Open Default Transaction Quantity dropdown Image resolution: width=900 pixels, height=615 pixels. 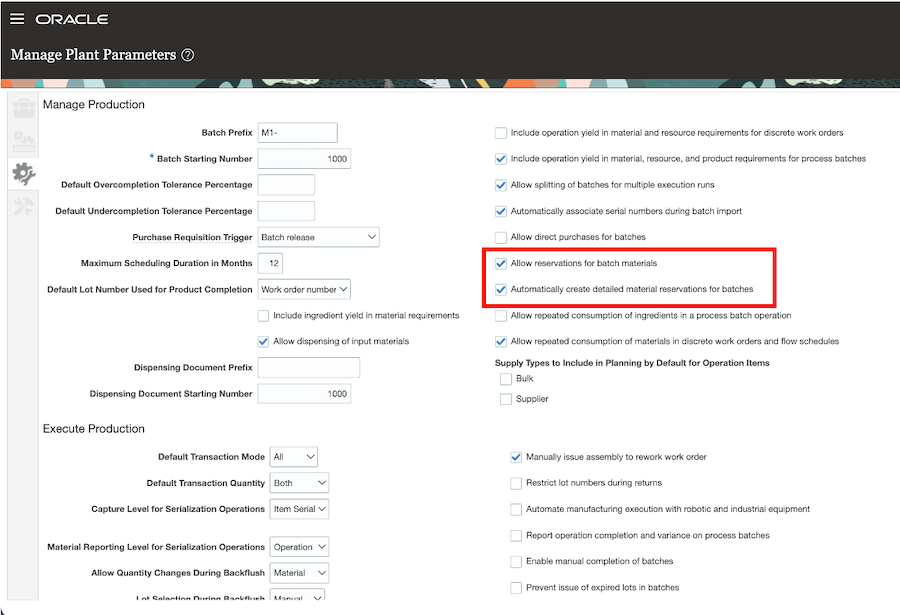[x=300, y=484]
